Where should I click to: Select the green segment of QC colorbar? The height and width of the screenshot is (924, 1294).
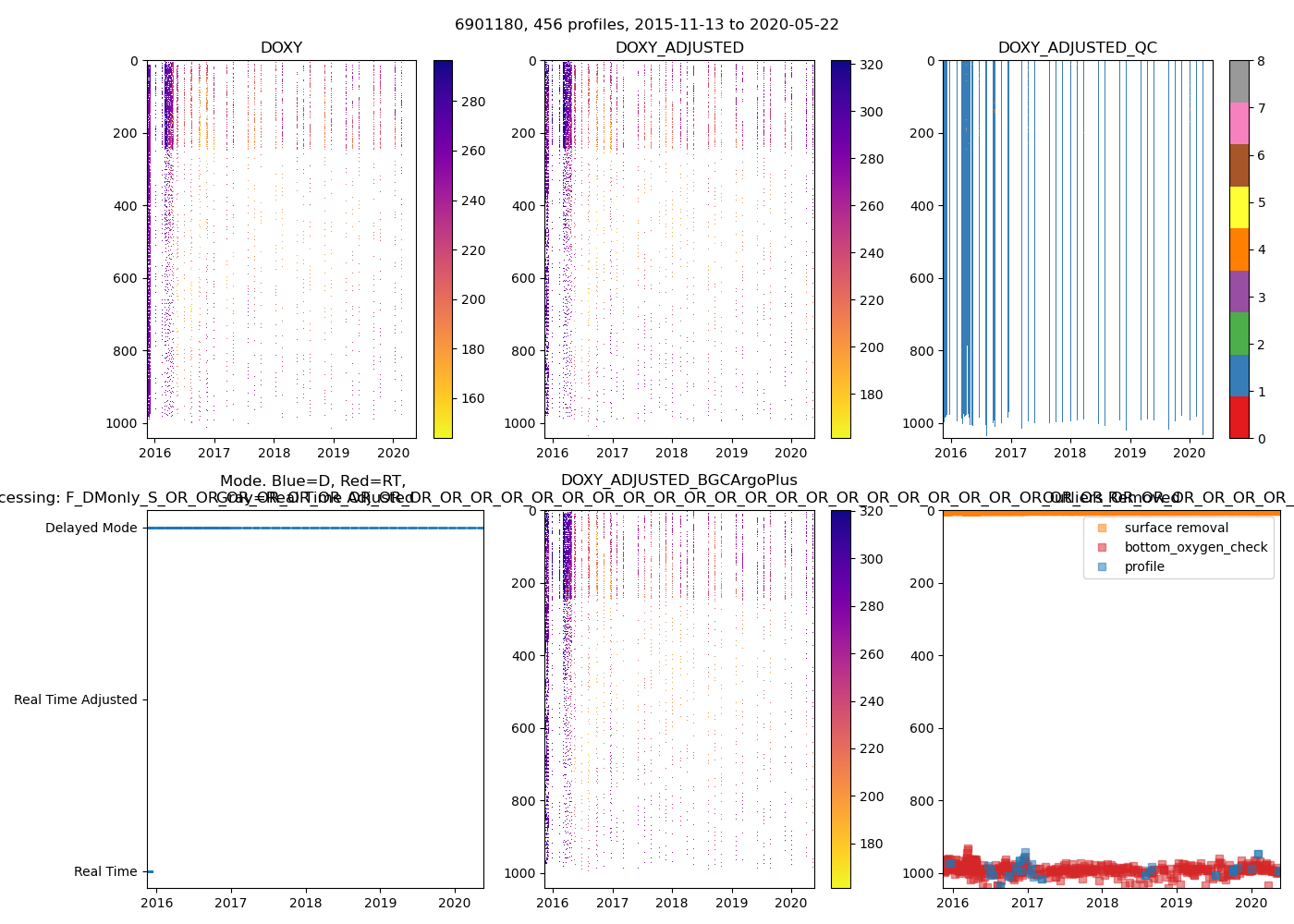1239,333
